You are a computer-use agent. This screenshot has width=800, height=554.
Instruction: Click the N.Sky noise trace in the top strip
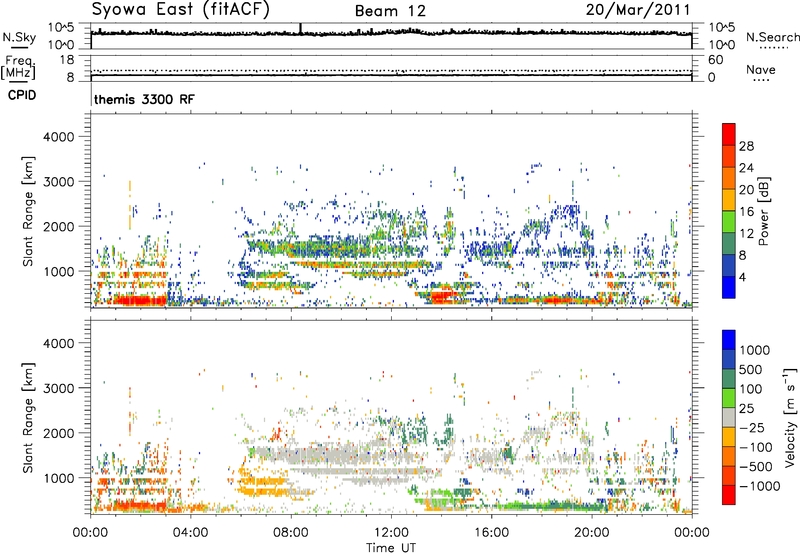click(391, 33)
